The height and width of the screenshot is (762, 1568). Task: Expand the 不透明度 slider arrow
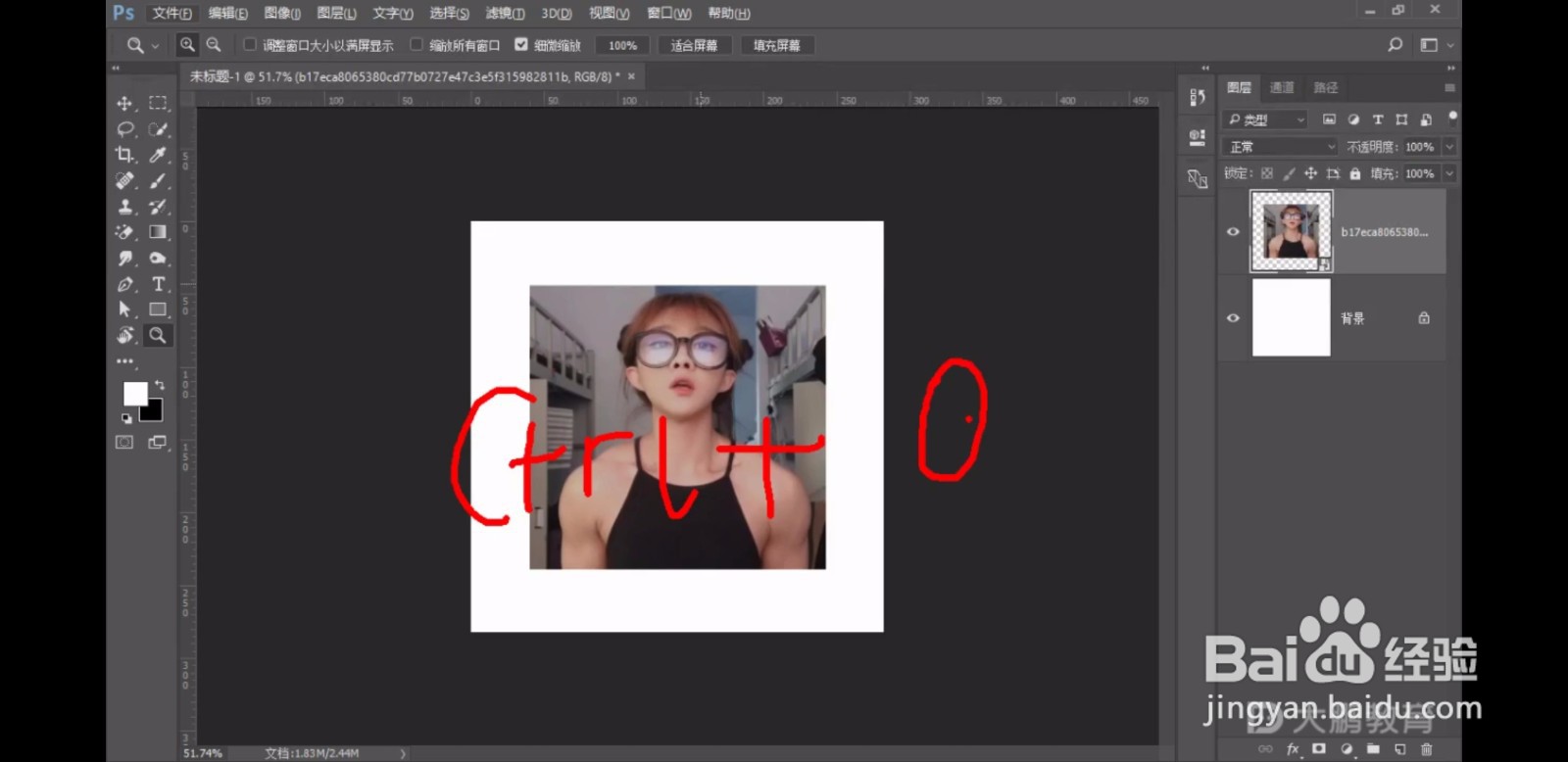coord(1448,147)
